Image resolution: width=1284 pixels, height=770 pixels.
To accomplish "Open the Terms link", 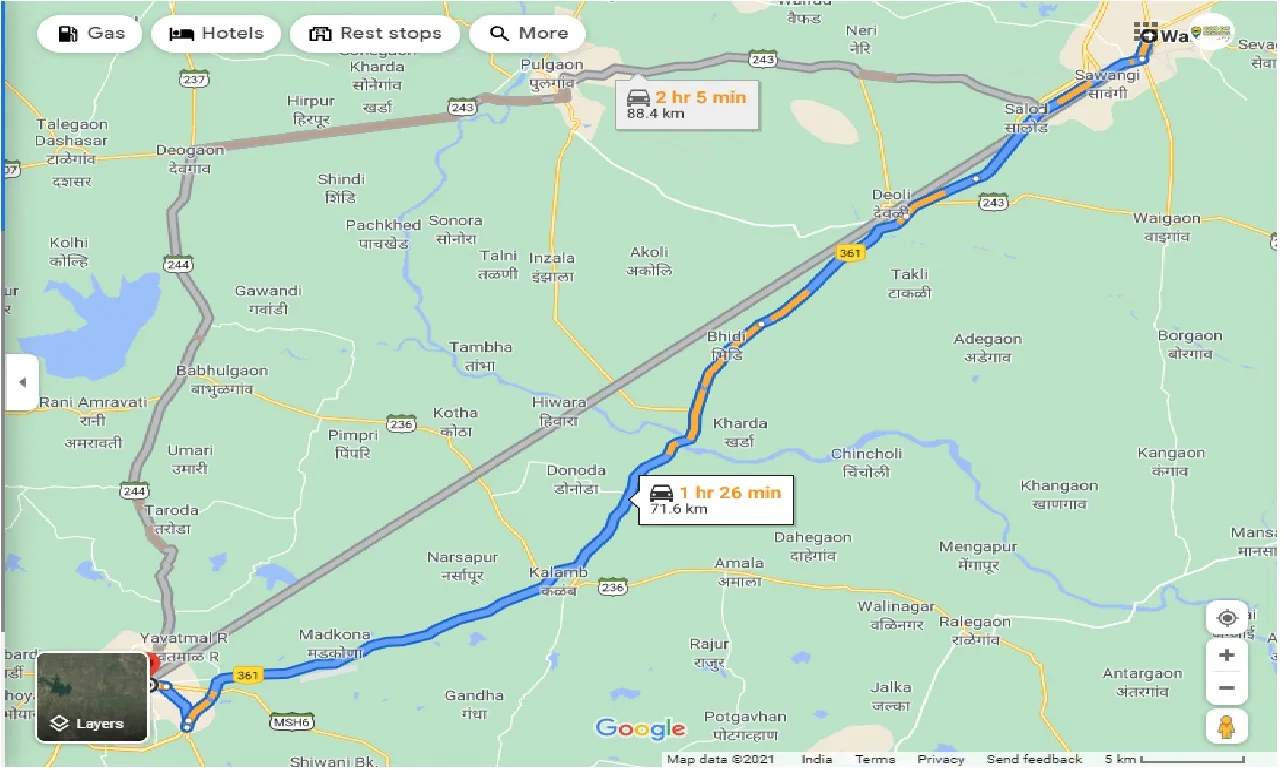I will coord(875,759).
